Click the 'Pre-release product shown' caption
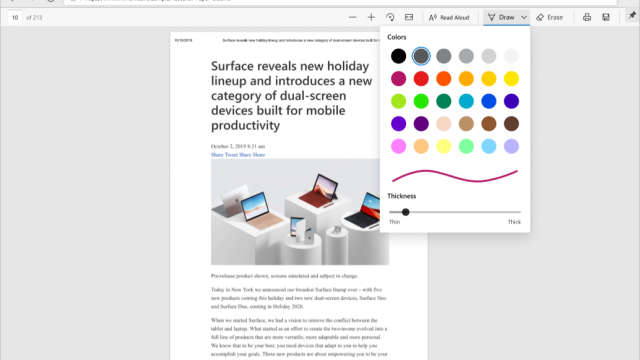Screen dimensions: 640x360 [x=284, y=276]
